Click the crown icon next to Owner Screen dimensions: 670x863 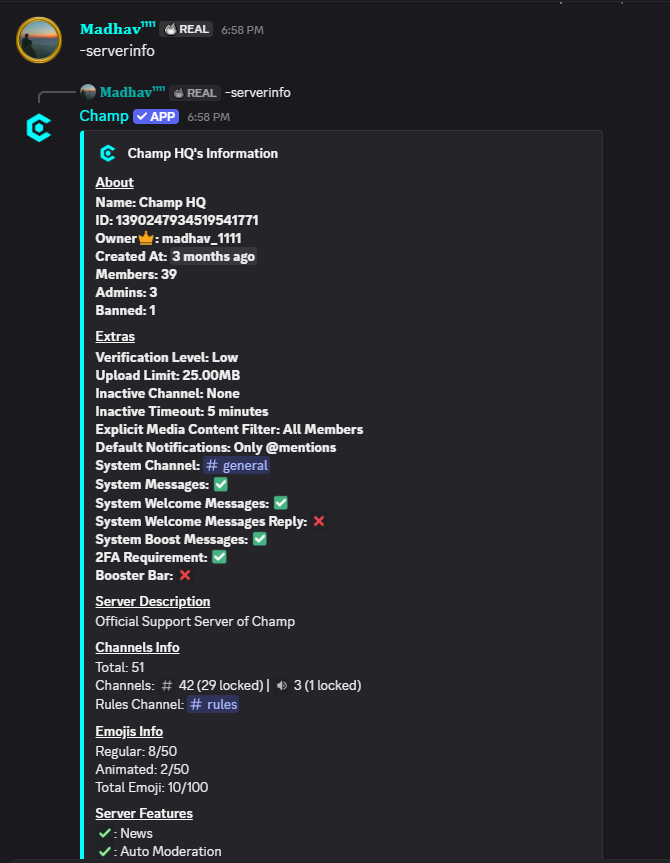(144, 238)
